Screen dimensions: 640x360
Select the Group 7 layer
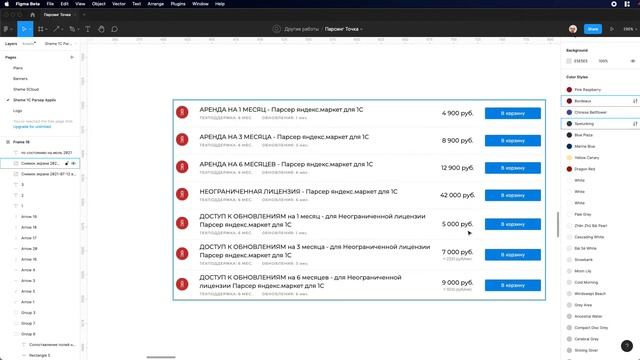pyautogui.click(x=28, y=323)
